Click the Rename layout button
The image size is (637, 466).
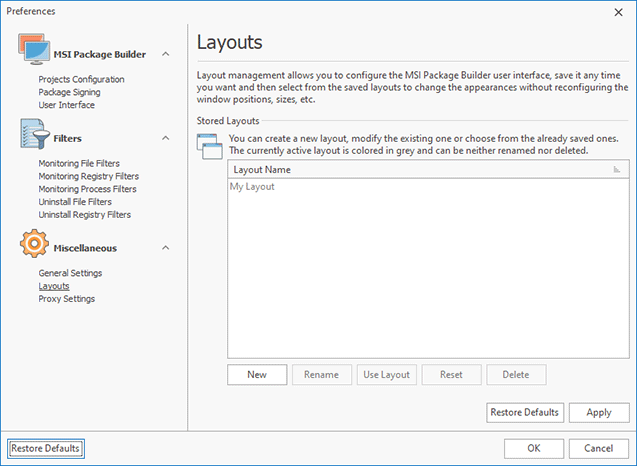(322, 375)
